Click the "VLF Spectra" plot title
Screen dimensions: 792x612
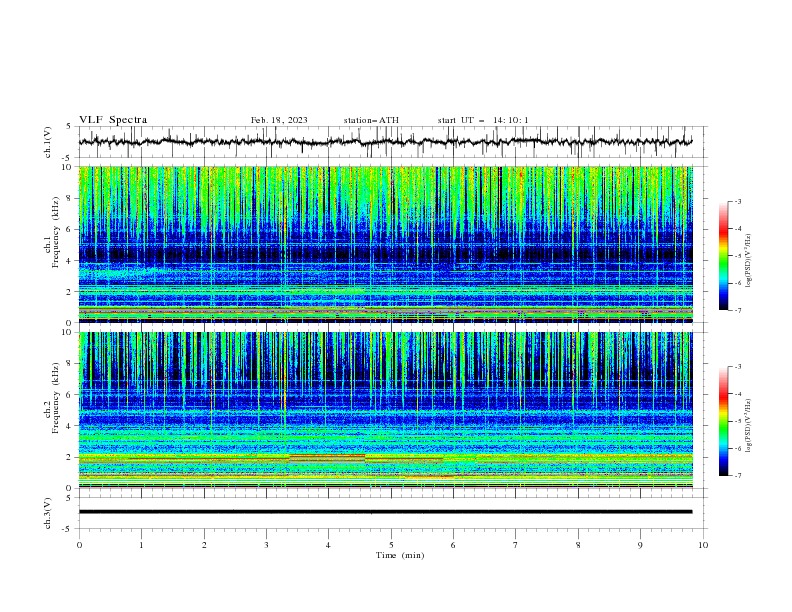(x=113, y=120)
